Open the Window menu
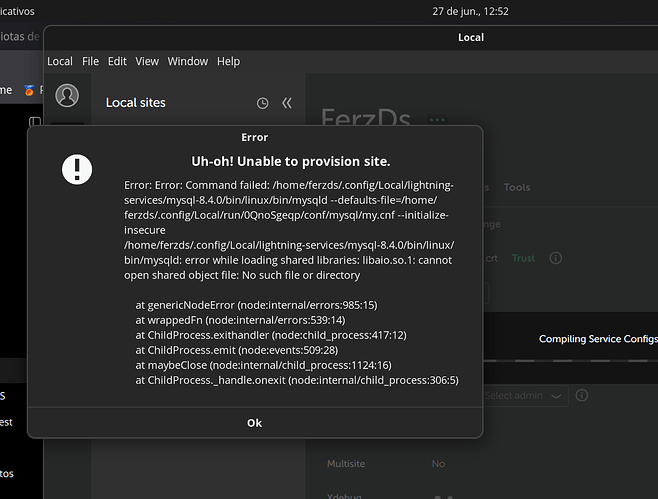Image resolution: width=658 pixels, height=499 pixels. pos(188,61)
